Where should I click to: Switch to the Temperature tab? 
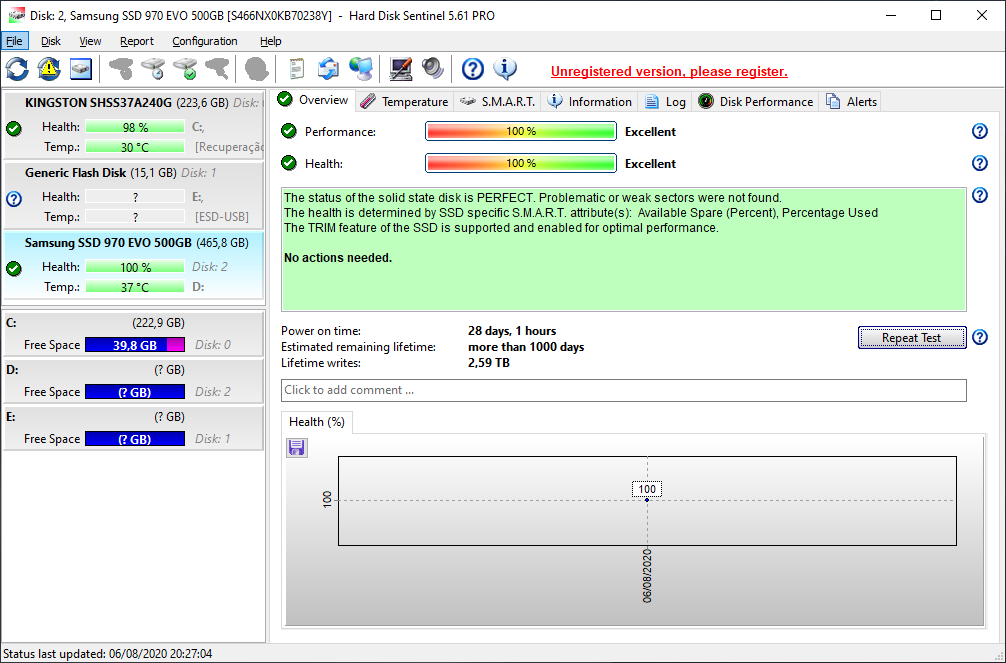coord(404,101)
